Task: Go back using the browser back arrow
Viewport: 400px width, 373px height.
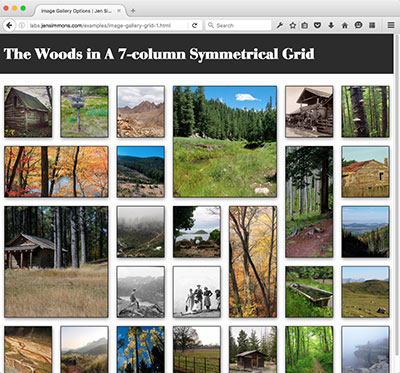Action: click(9, 25)
